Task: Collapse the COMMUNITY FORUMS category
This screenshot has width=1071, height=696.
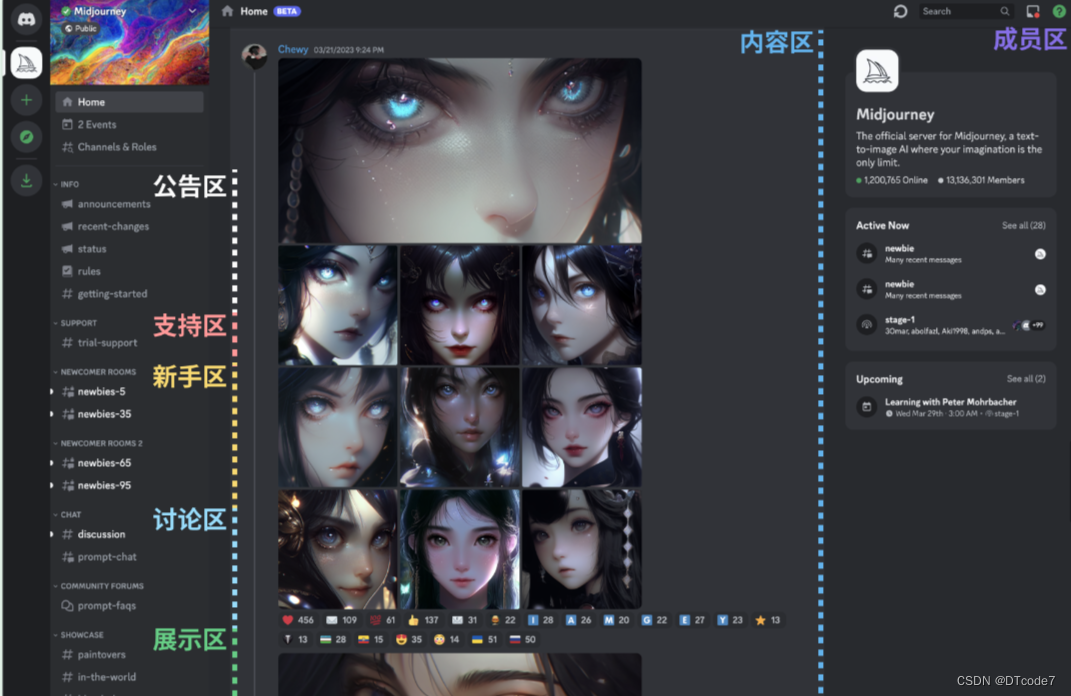Action: [99, 586]
